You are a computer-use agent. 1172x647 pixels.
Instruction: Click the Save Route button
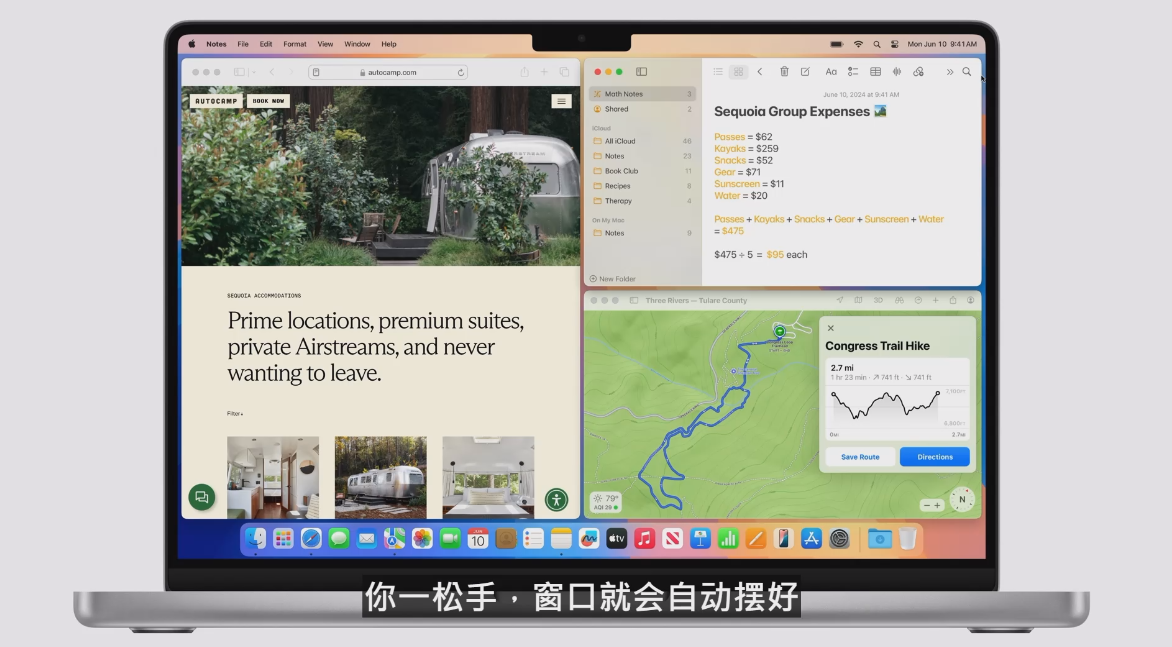pyautogui.click(x=860, y=457)
